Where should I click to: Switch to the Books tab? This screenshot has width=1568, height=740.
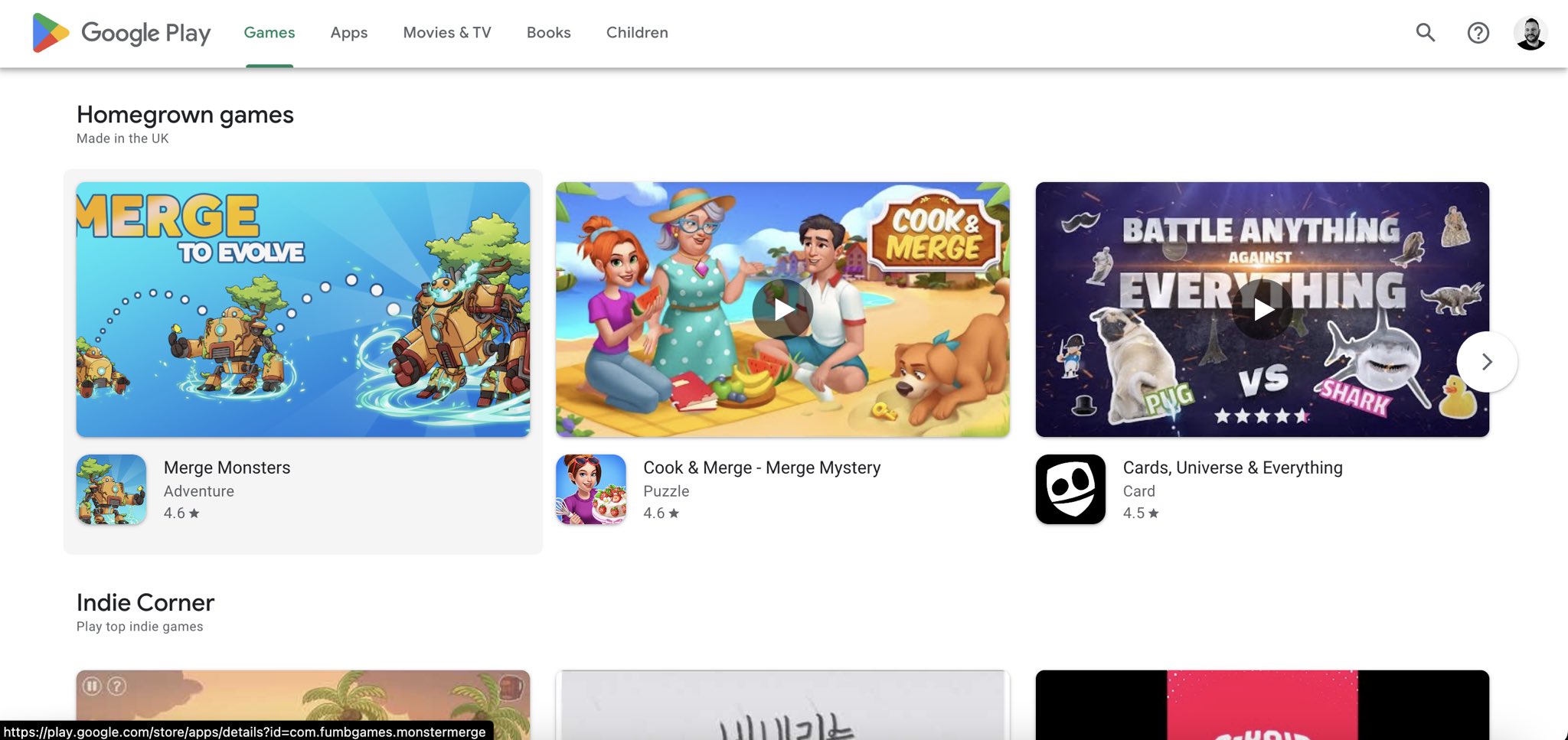(x=549, y=33)
